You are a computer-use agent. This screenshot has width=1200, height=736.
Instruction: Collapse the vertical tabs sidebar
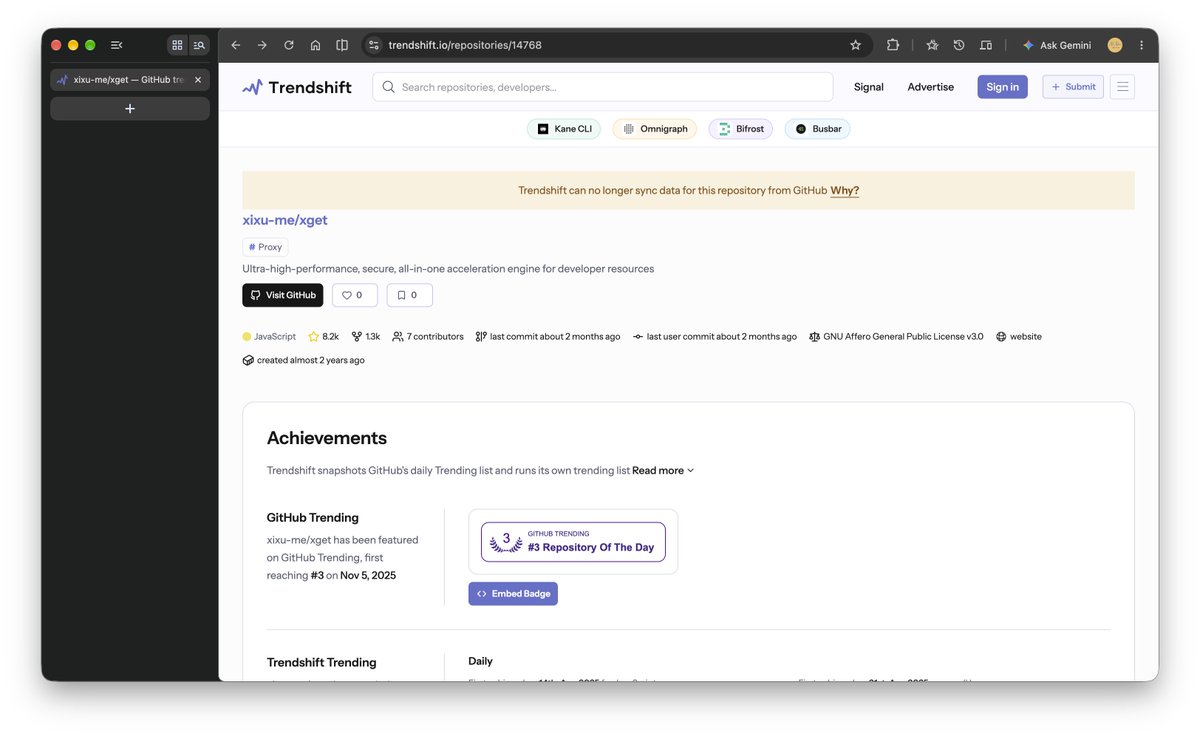117,45
